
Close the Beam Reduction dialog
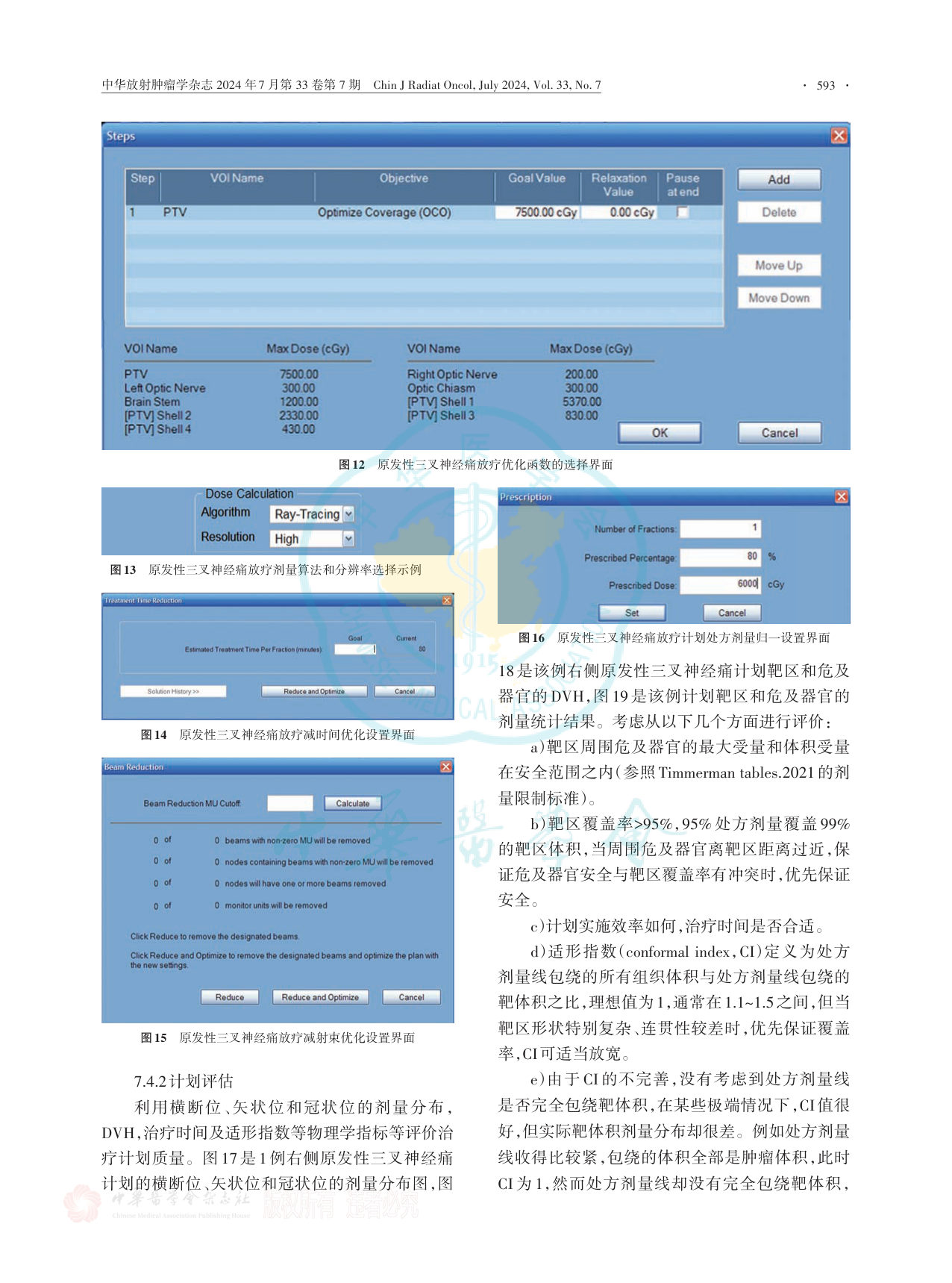tap(446, 767)
